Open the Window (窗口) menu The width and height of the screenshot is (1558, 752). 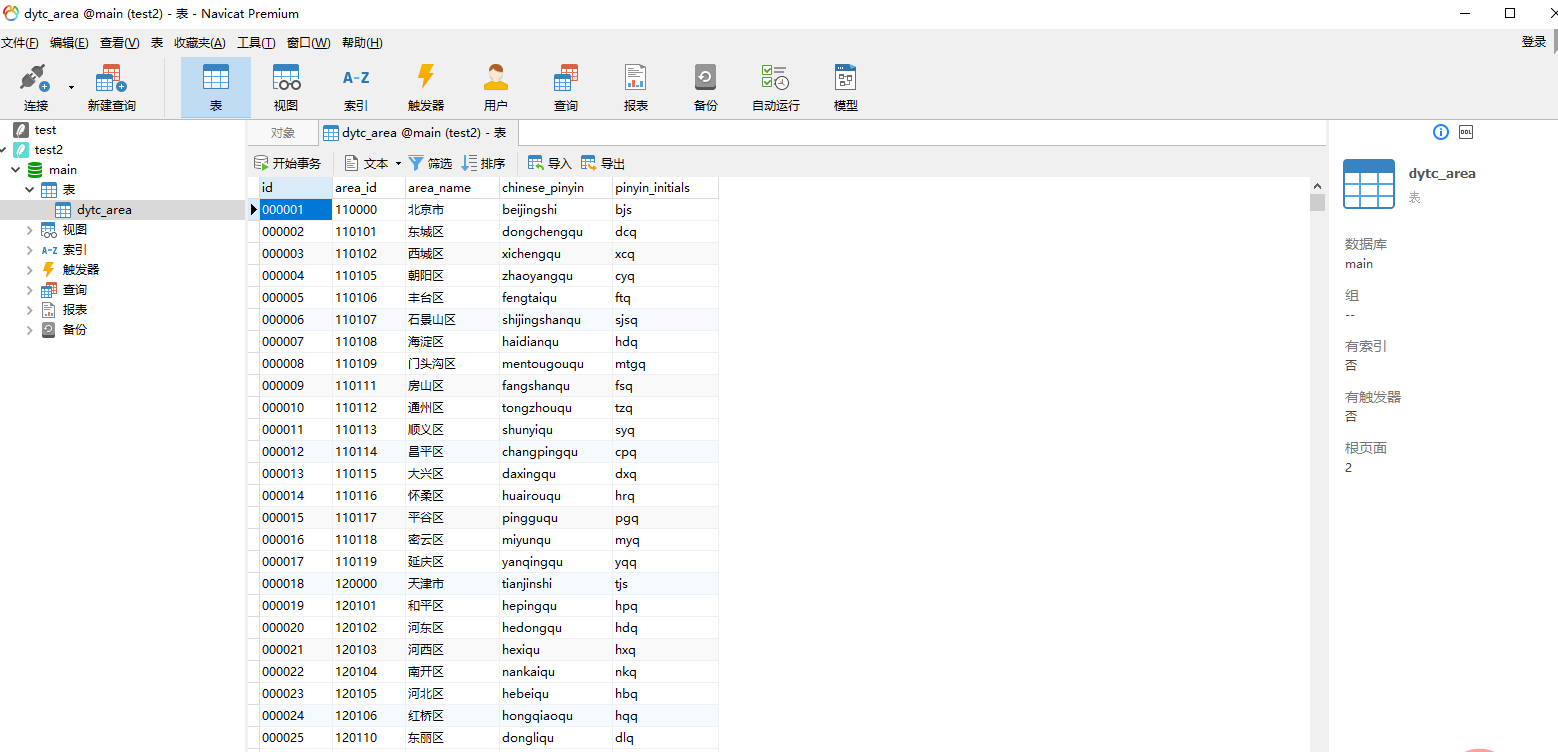(x=308, y=43)
